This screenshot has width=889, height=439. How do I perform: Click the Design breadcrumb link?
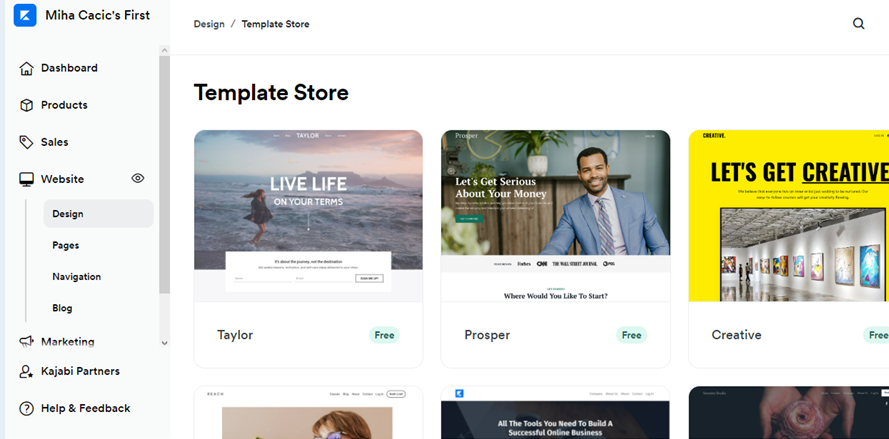pos(209,24)
